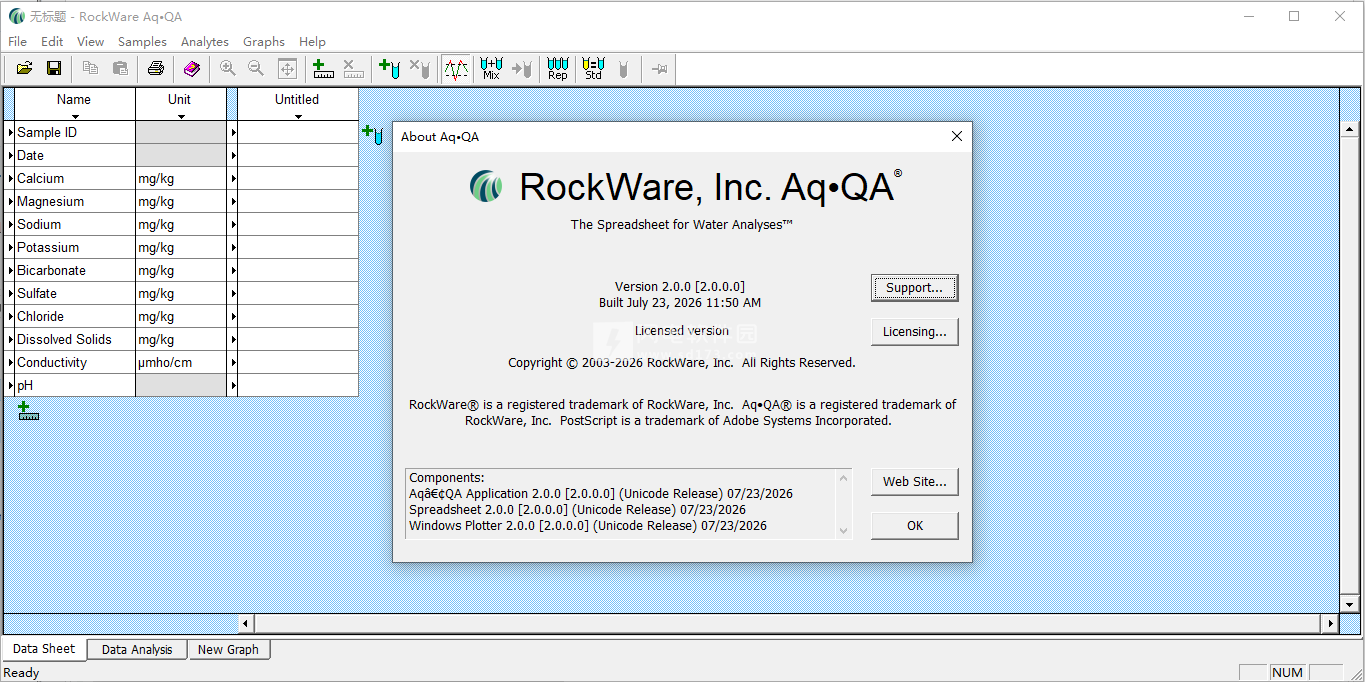Open the View menu
The image size is (1365, 682).
(x=90, y=42)
